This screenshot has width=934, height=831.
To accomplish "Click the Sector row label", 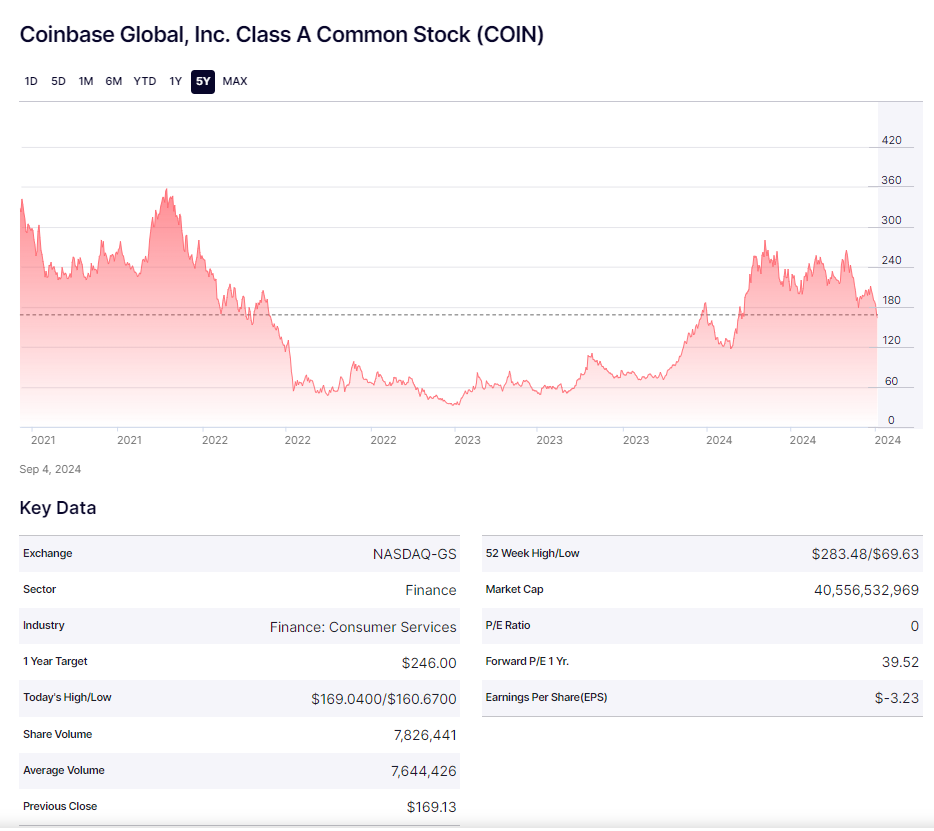I will click(x=39, y=589).
